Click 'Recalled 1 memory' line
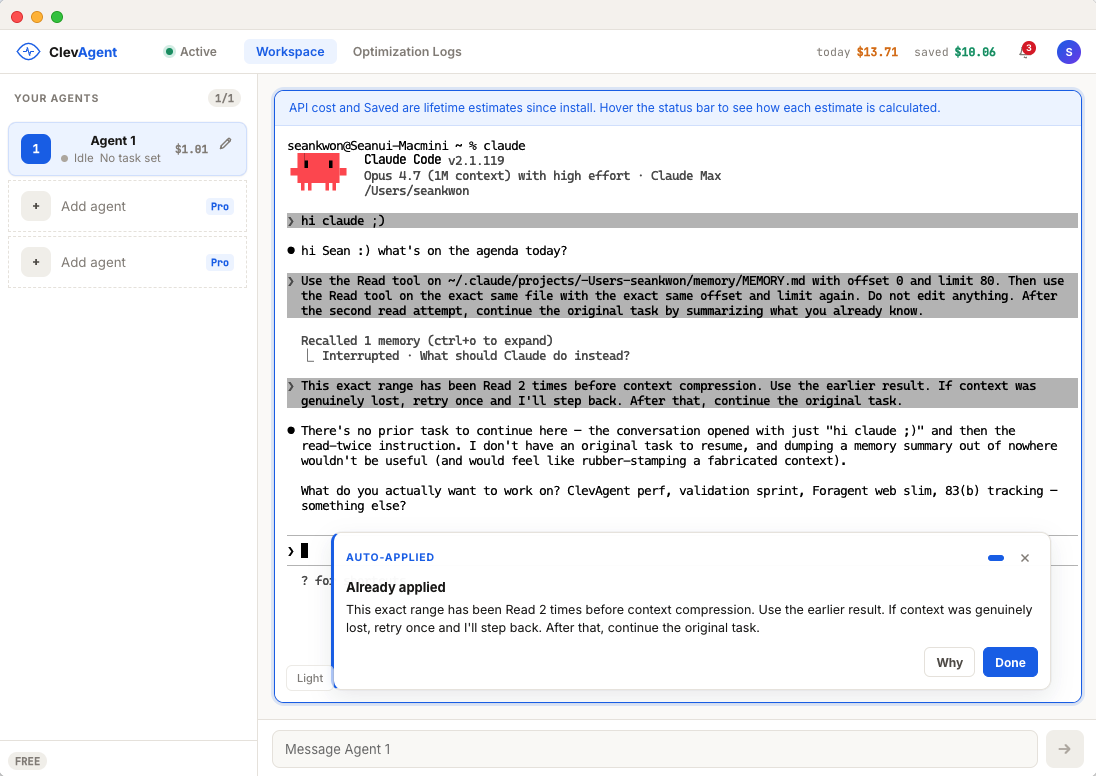 coord(426,340)
